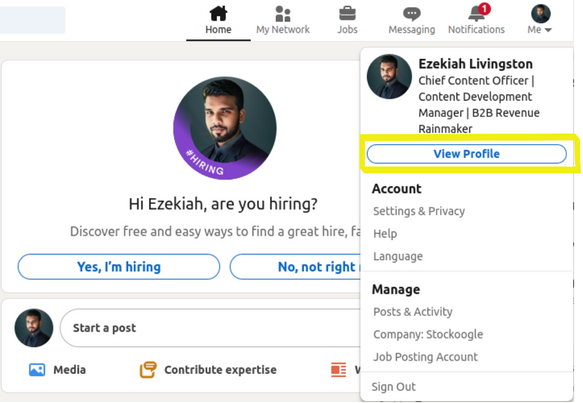This screenshot has height=403, width=583.
Task: Collapse the Me dropdown arrow
Action: pos(548,30)
